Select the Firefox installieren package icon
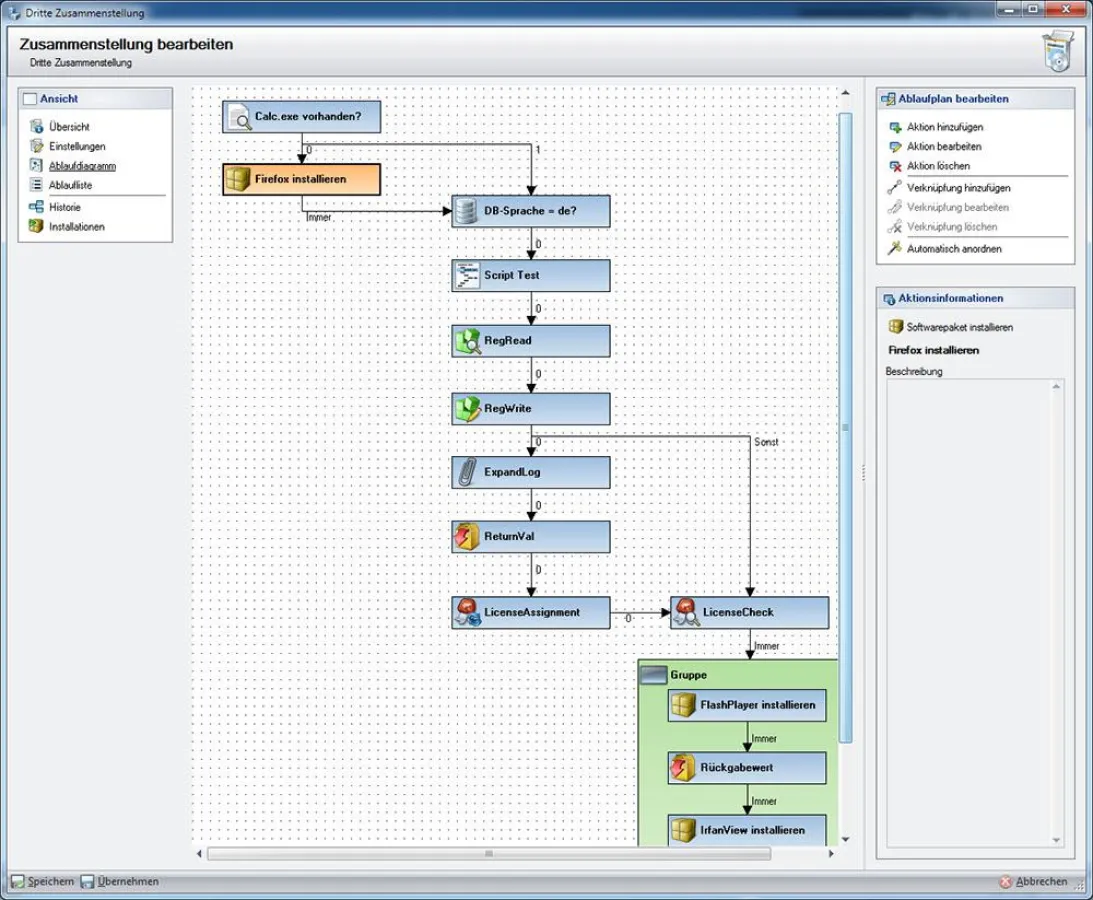Image resolution: width=1093 pixels, height=900 pixels. 240,178
